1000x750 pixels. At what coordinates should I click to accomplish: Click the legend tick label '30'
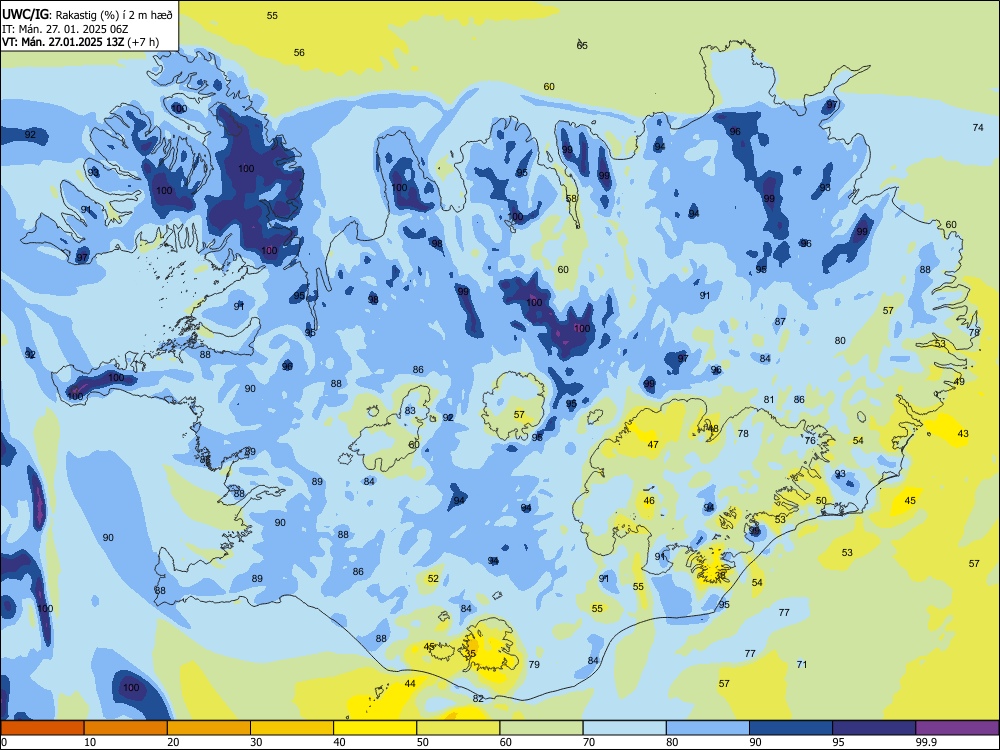[x=256, y=742]
